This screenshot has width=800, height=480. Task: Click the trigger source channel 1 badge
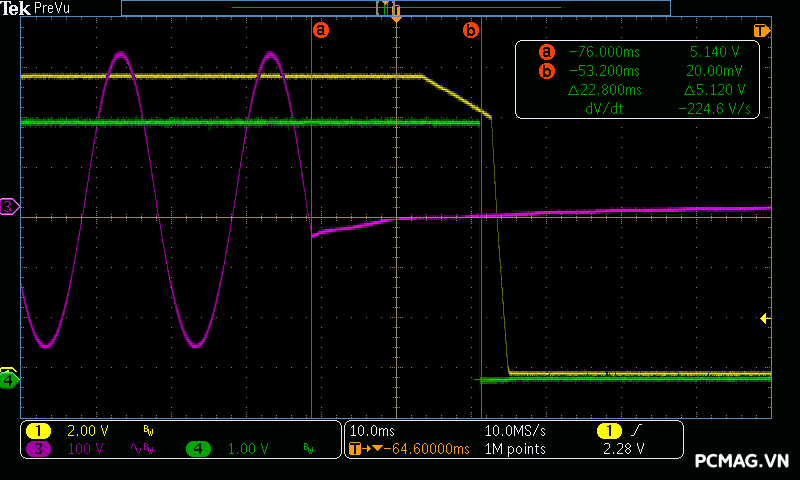tap(608, 430)
